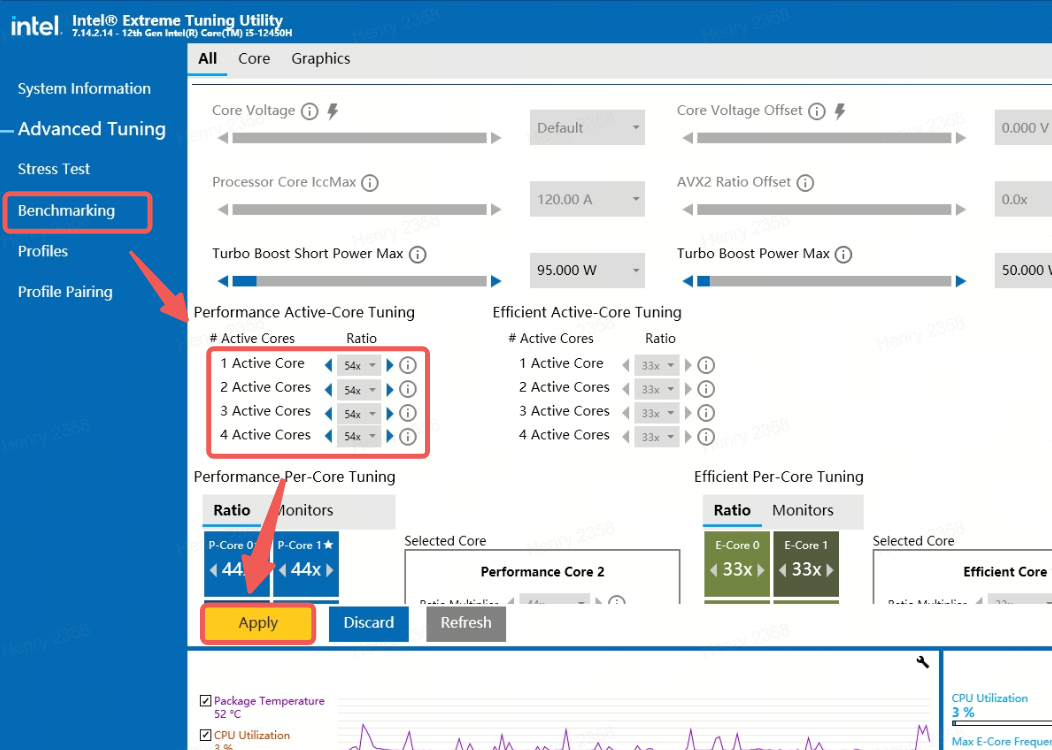Decrease E-Core 0 ratio arrow
The width and height of the screenshot is (1052, 750).
[715, 570]
